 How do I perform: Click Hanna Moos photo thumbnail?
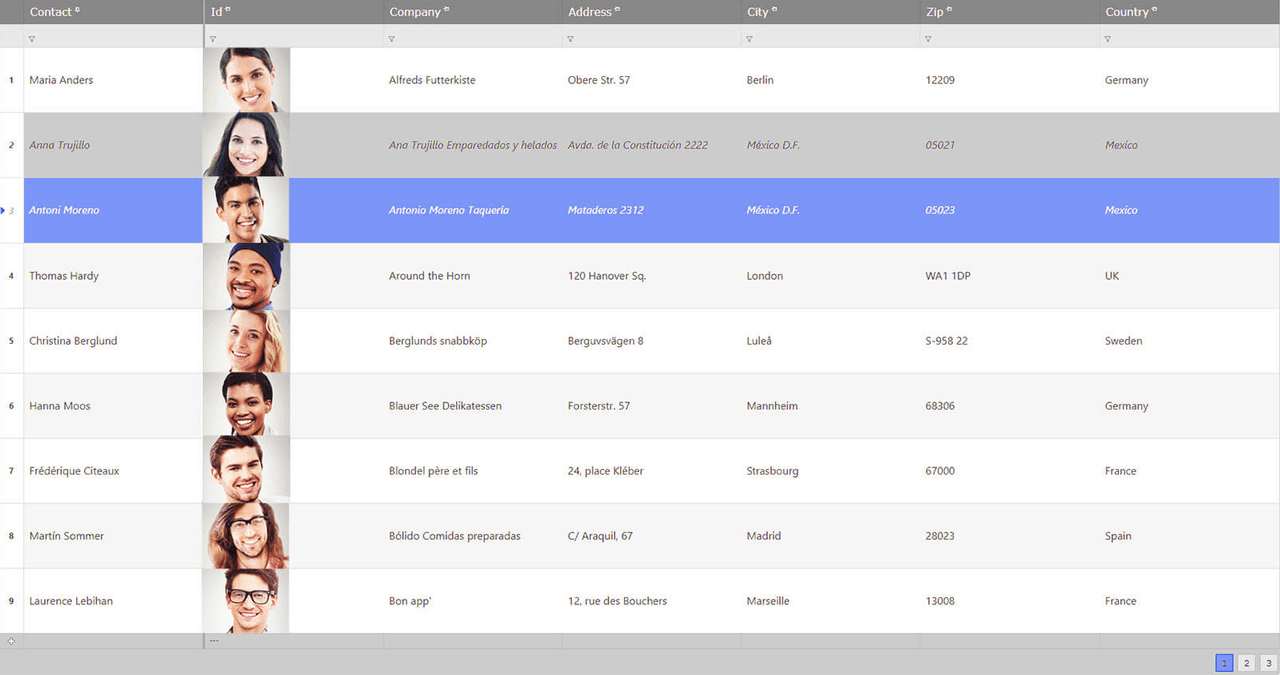coord(246,406)
